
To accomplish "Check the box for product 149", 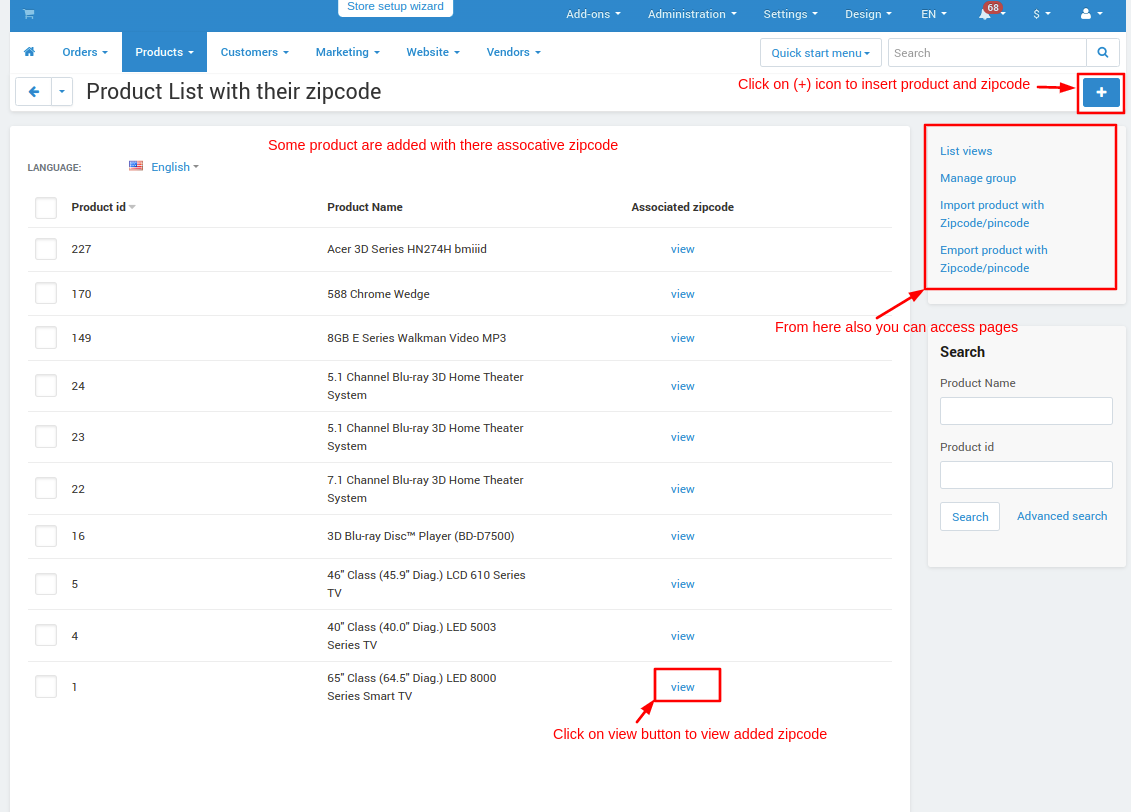I will (46, 337).
